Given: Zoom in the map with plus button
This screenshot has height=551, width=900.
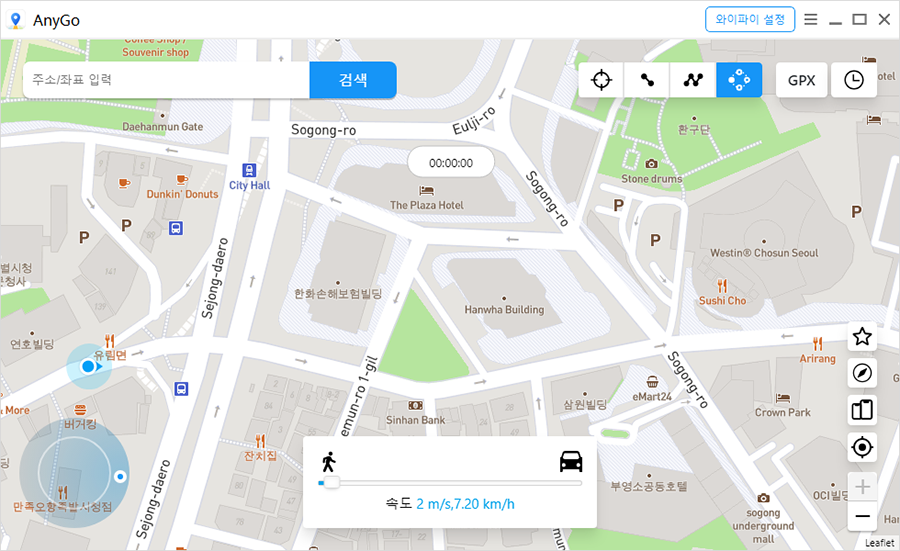Looking at the screenshot, I should click(x=862, y=487).
